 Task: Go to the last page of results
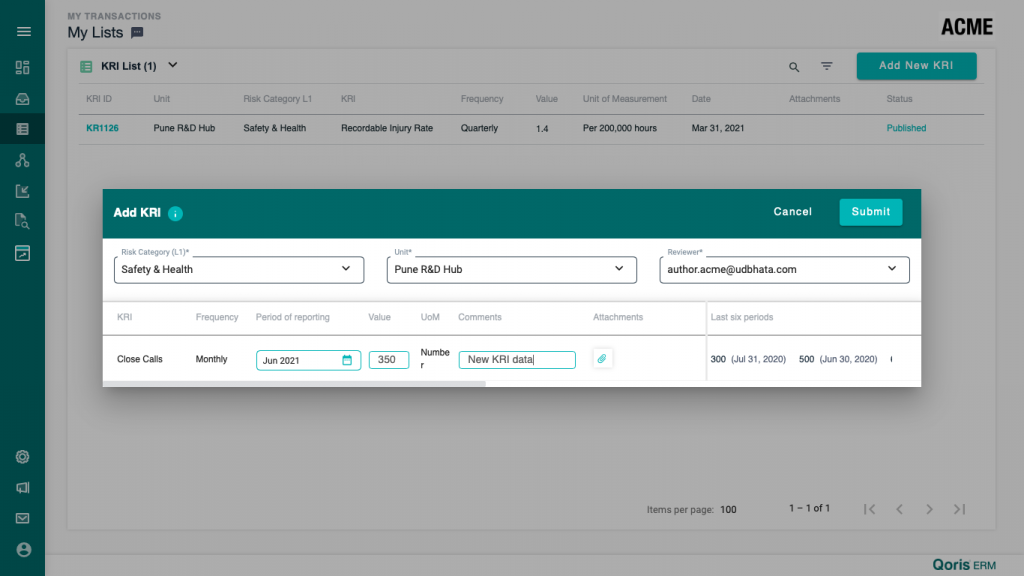pyautogui.click(x=959, y=509)
